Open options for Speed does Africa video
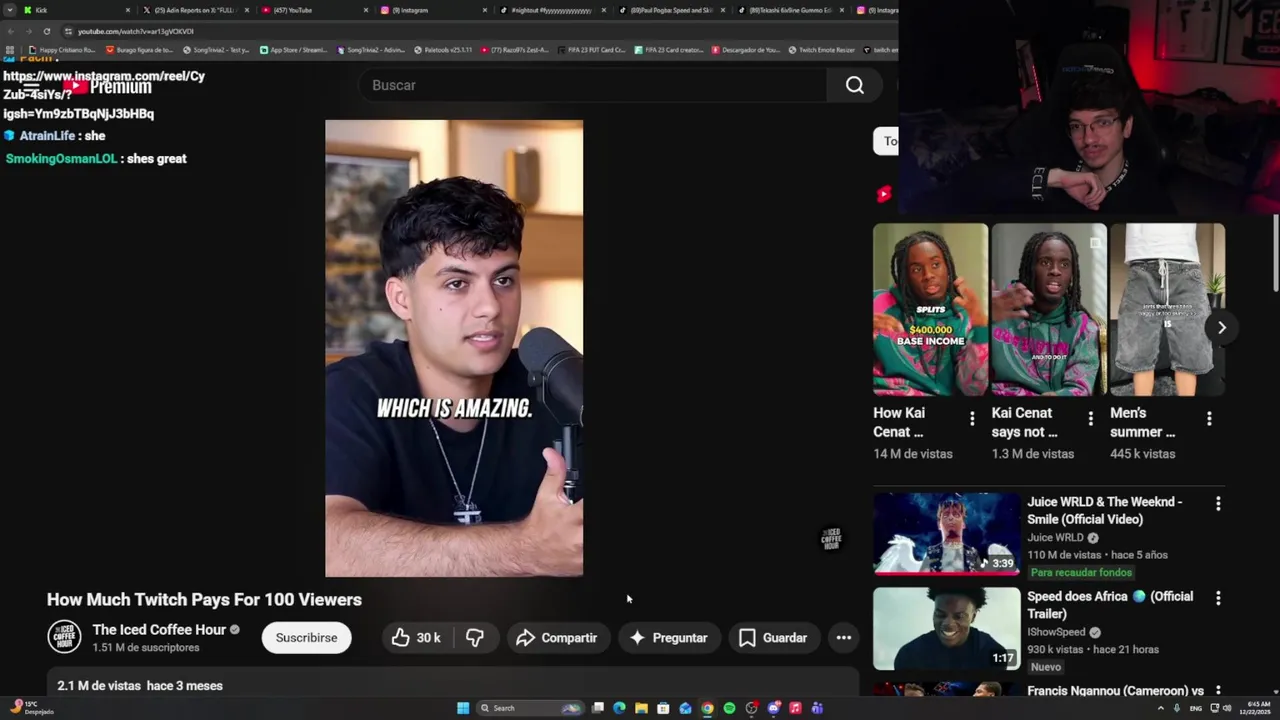This screenshot has width=1280, height=720. 1218,598
